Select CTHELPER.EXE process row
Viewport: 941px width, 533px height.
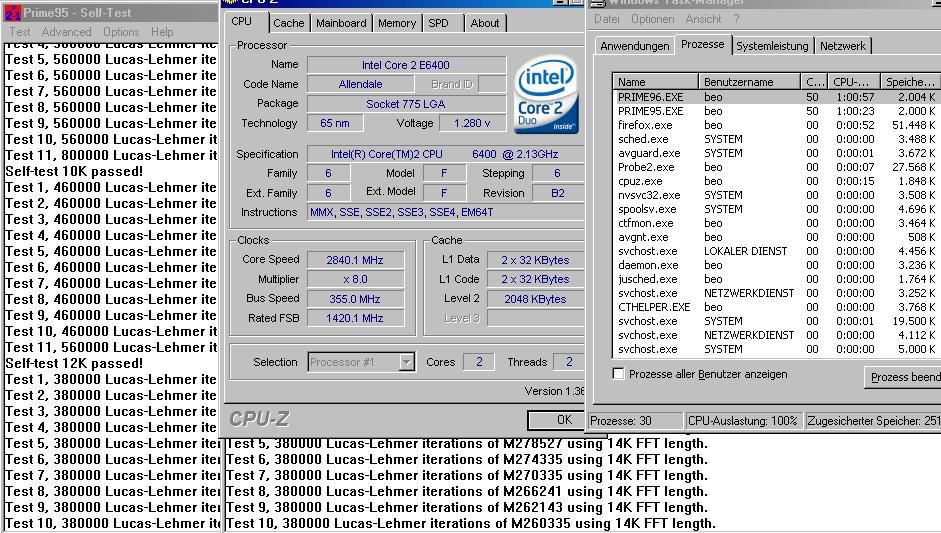[777, 307]
